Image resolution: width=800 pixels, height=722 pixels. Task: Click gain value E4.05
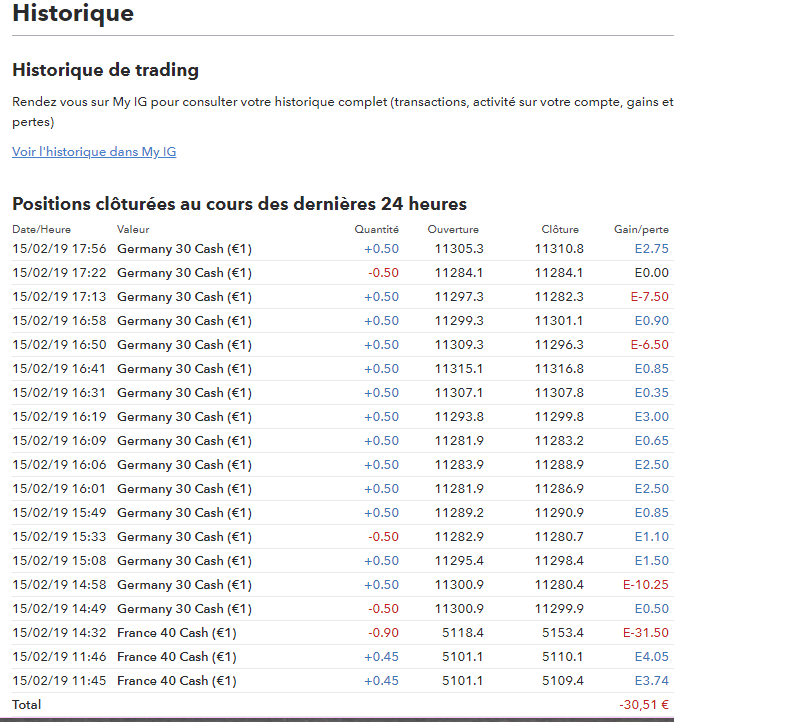tap(652, 656)
